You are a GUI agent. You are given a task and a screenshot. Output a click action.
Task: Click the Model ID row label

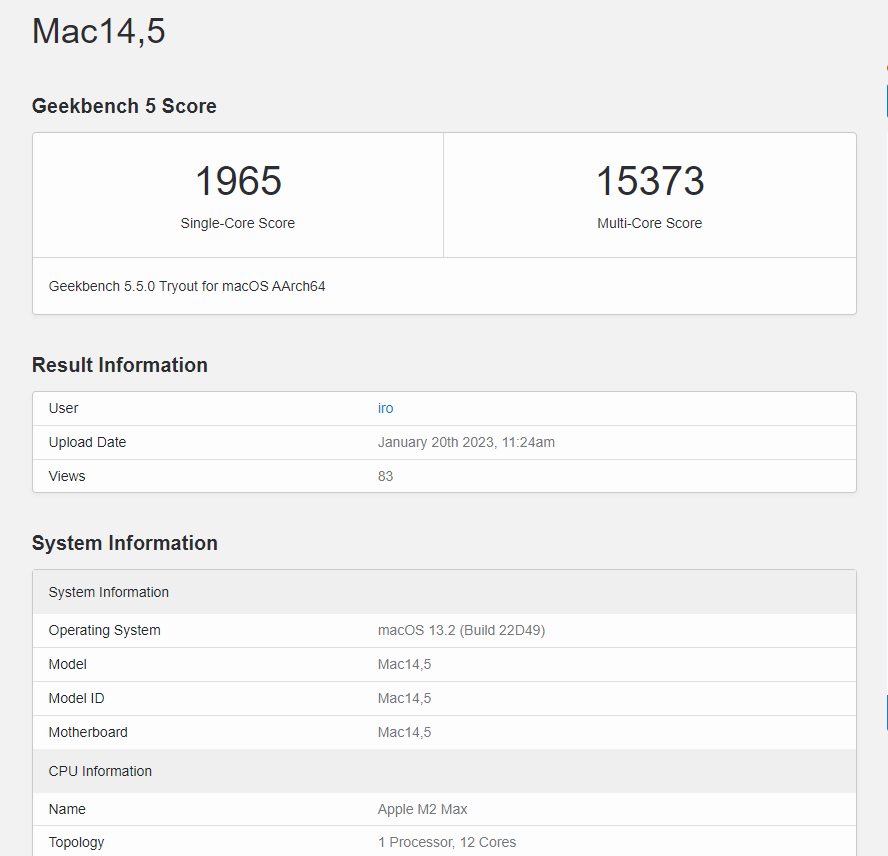76,698
